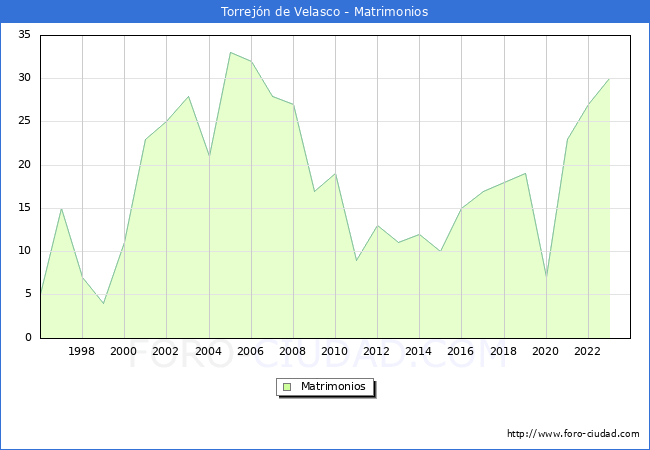Select the 2012 x-axis label
This screenshot has width=650, height=450.
[376, 351]
